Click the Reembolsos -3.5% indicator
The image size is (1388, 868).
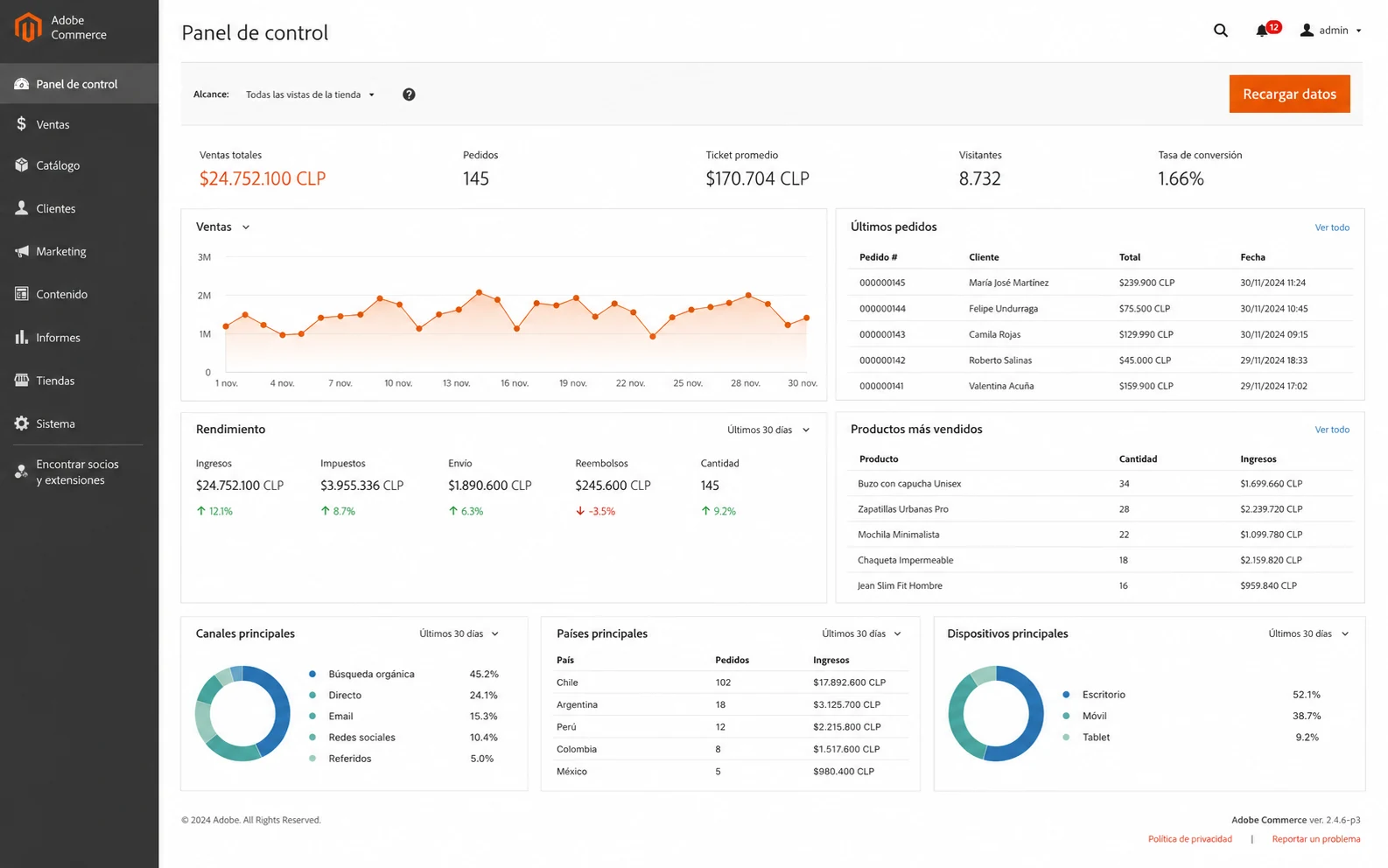595,511
